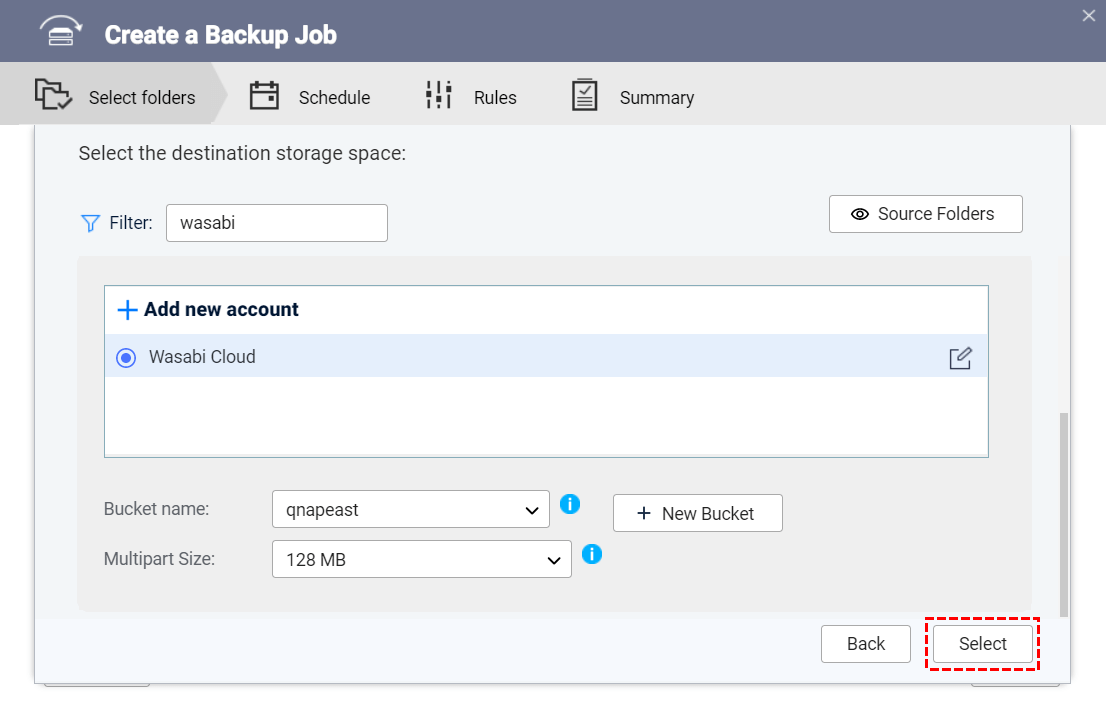Create a New Bucket
The height and width of the screenshot is (705, 1106).
tap(697, 513)
